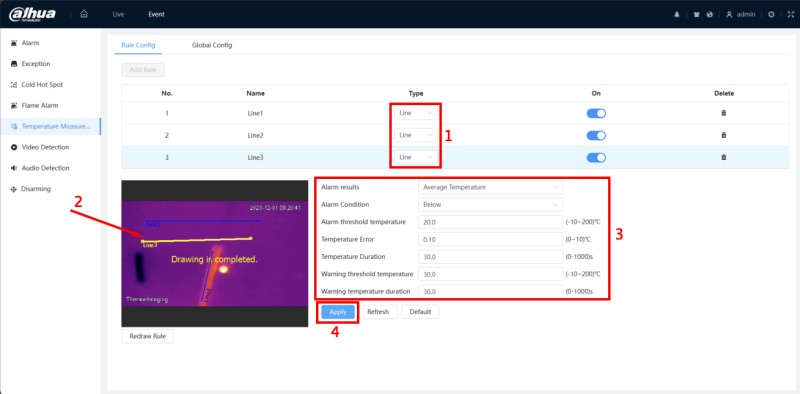Viewport: 800px width, 394px height.
Task: Open the Type dropdown for Line3
Action: (416, 158)
